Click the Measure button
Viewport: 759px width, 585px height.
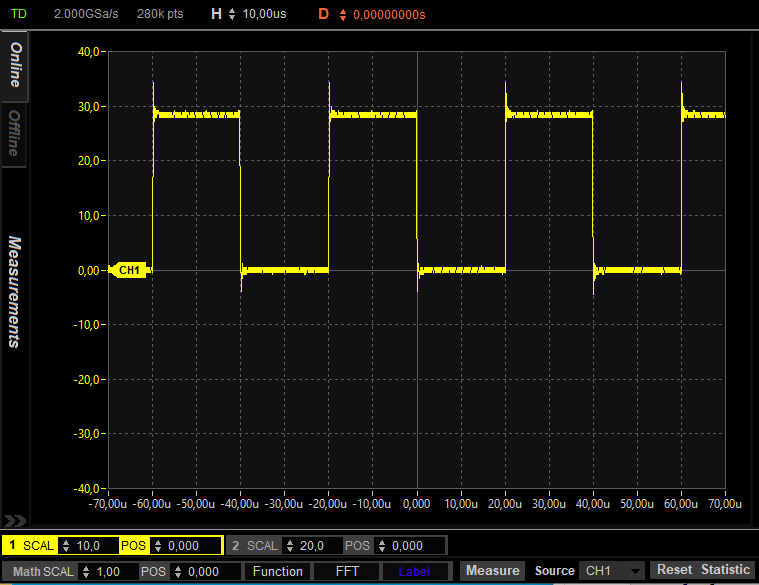[492, 570]
